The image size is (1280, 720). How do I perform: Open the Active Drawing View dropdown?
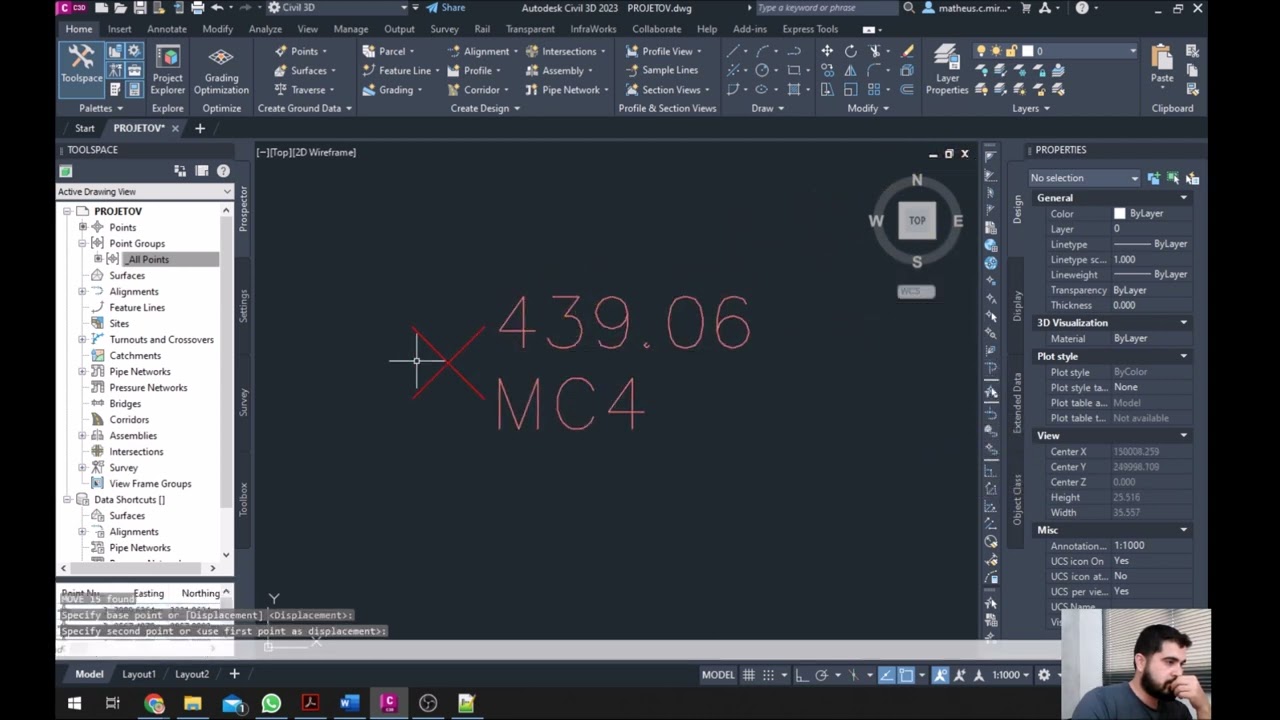click(144, 192)
